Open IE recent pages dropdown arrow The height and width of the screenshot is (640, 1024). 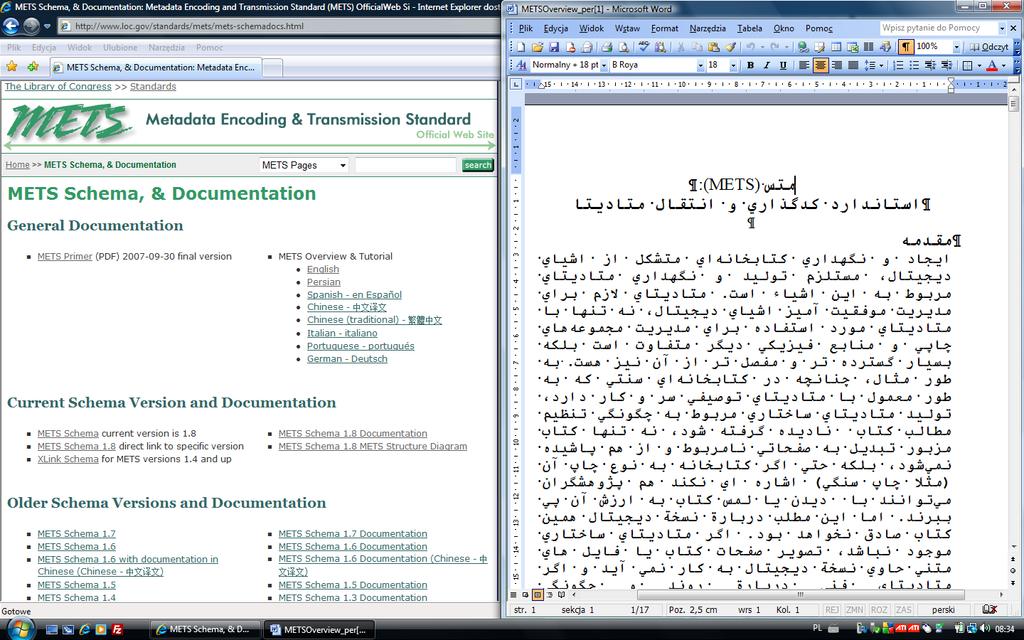[x=47, y=26]
